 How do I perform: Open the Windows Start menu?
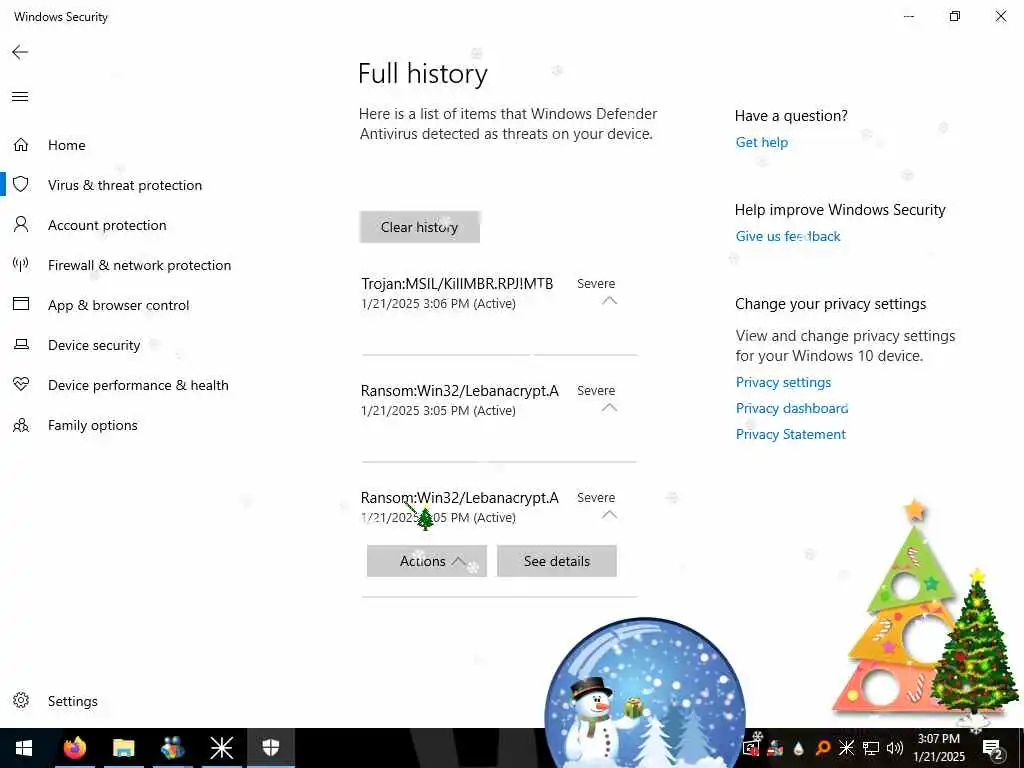point(24,748)
